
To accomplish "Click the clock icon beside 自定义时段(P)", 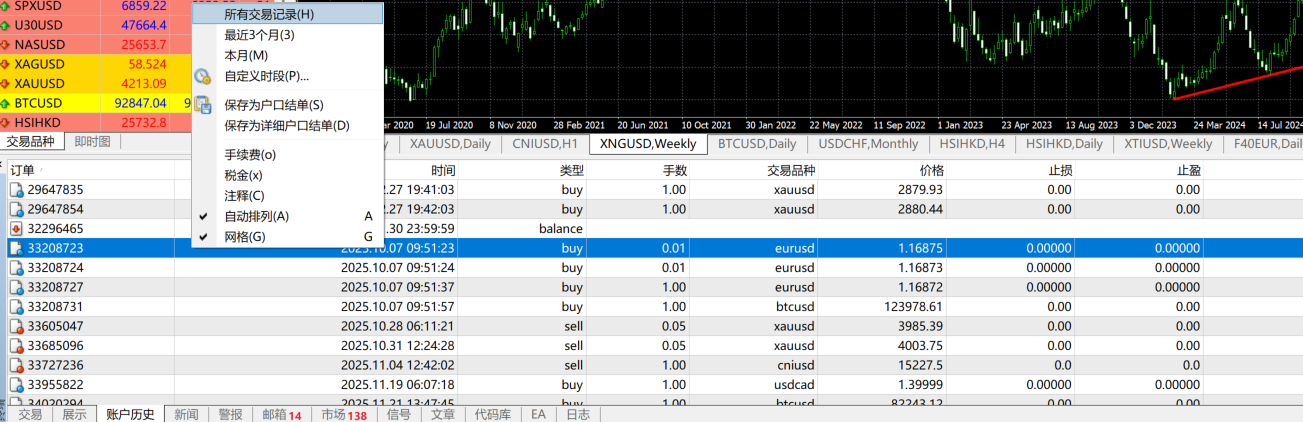I will (203, 76).
